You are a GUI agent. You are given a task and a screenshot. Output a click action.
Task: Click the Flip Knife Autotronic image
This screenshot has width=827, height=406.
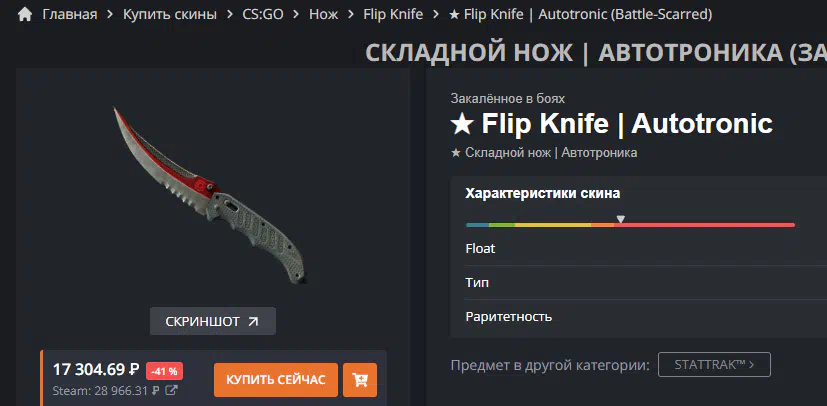coord(210,194)
